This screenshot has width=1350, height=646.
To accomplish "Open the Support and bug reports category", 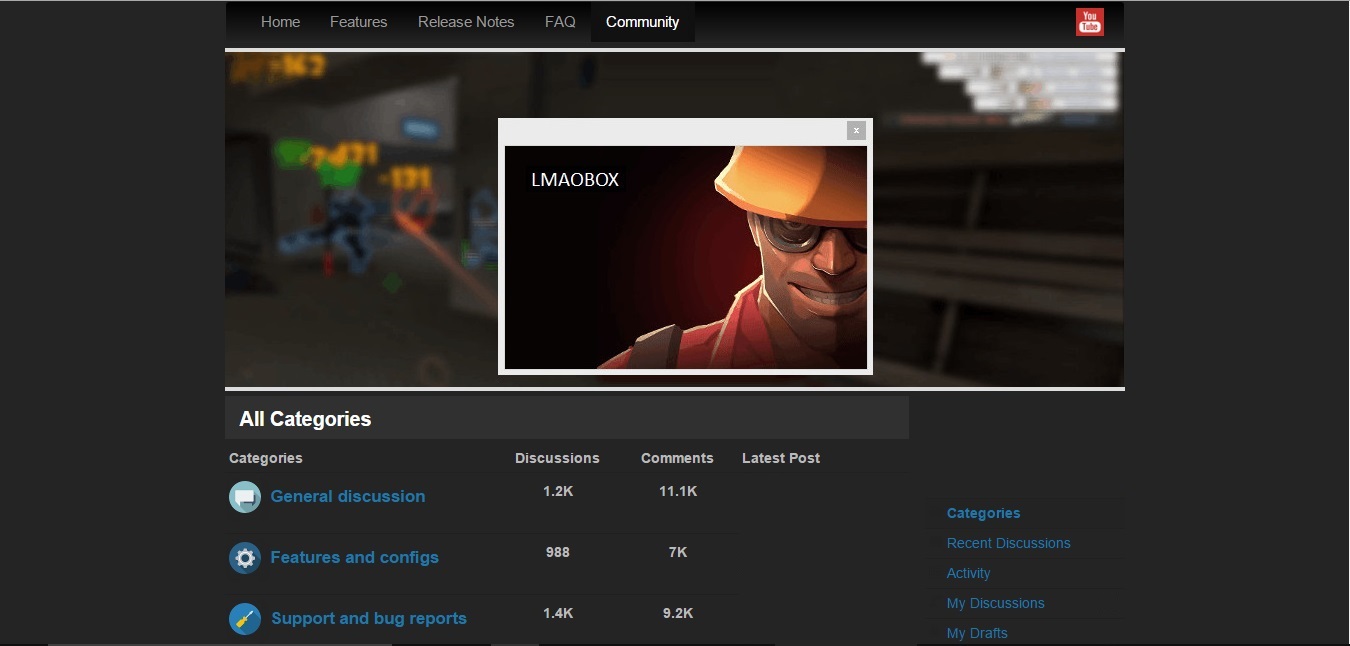I will click(369, 618).
